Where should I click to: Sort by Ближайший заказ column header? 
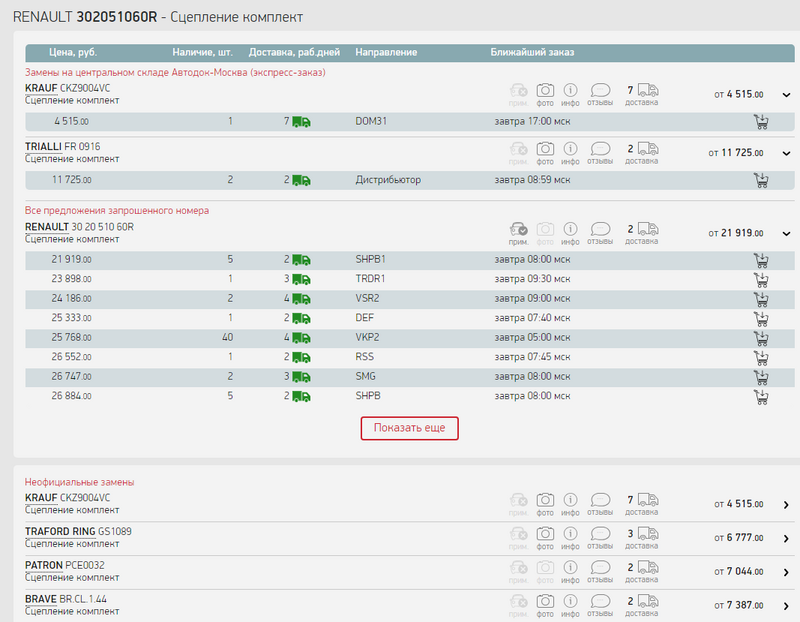tap(532, 53)
